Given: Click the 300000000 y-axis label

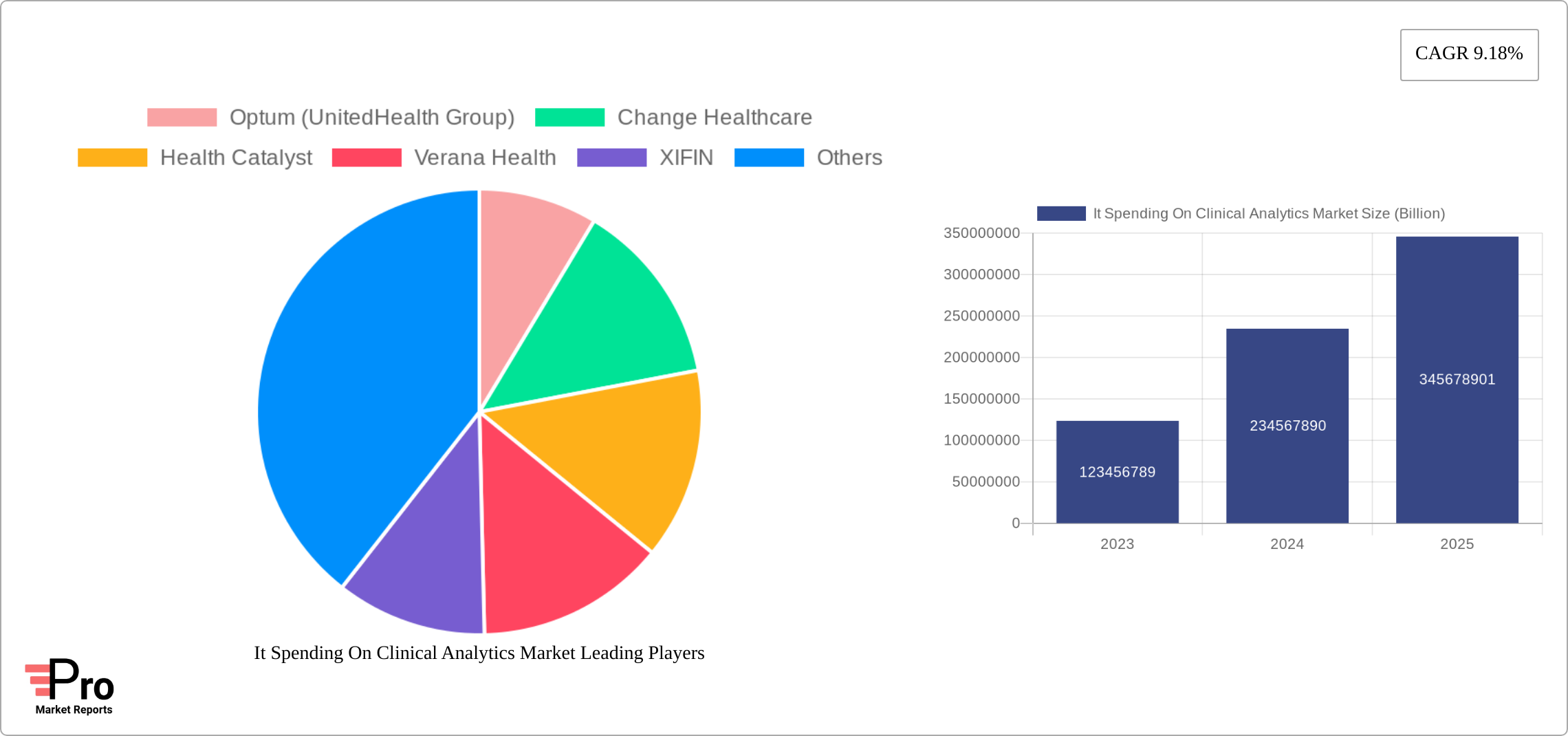Looking at the screenshot, I should coord(981,274).
